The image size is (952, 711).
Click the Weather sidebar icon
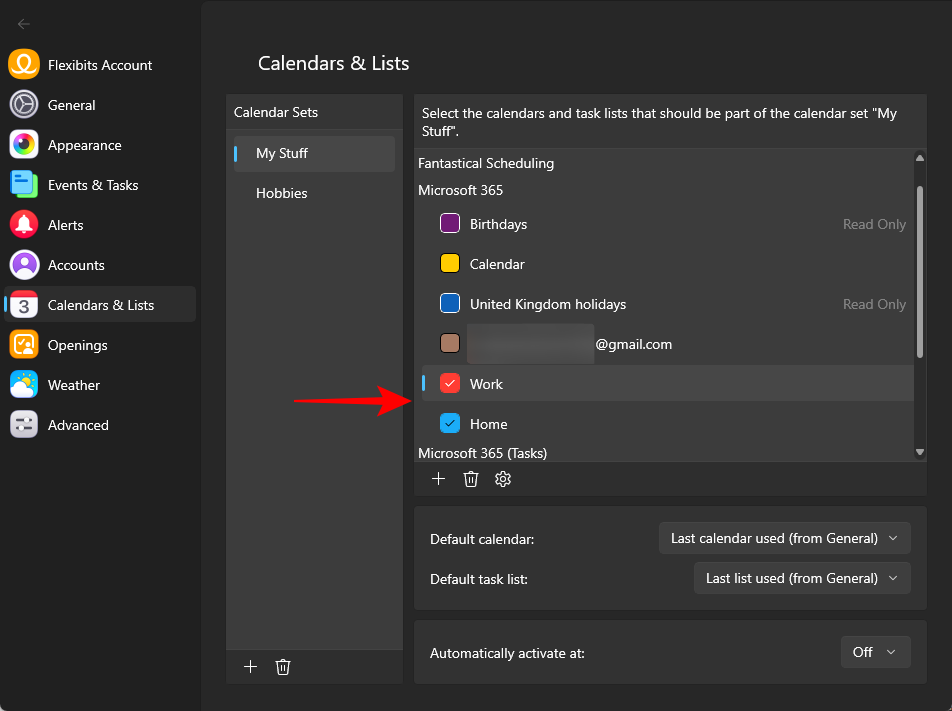[24, 385]
